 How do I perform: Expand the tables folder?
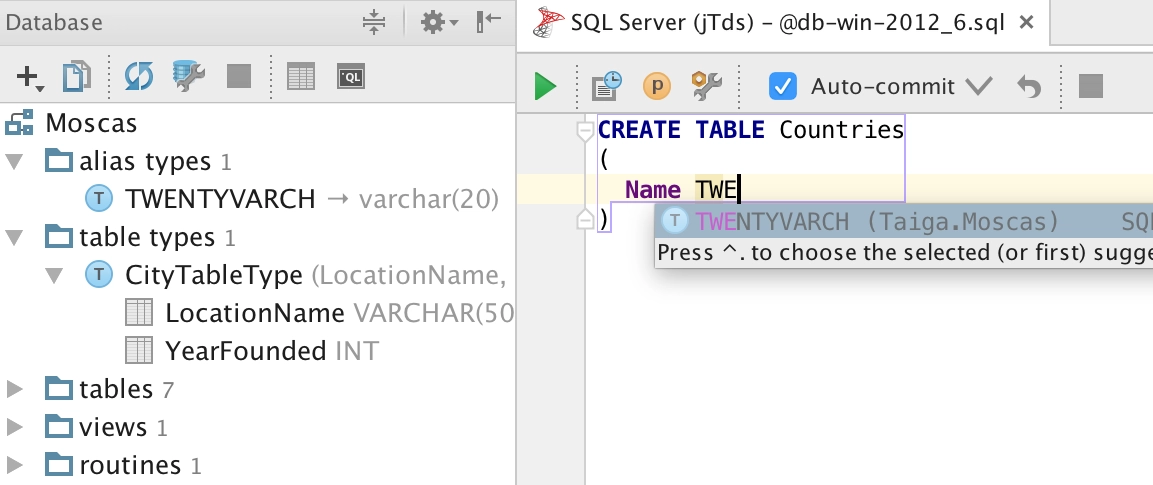tap(15, 389)
